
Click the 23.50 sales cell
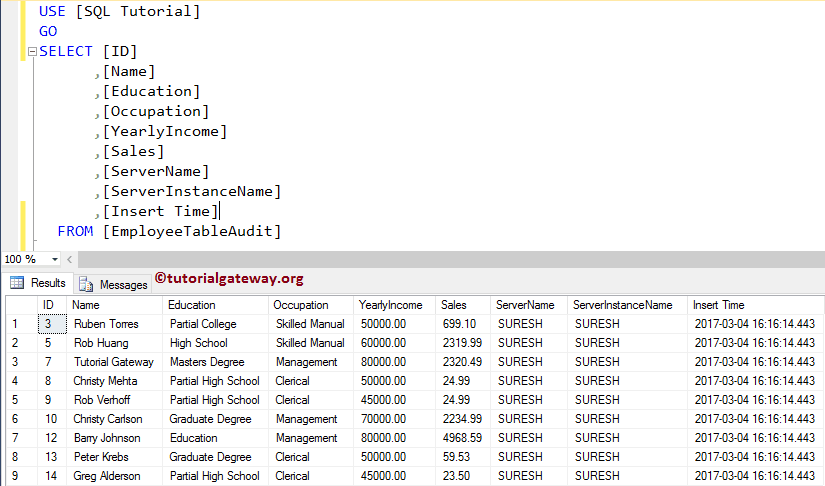coord(463,476)
